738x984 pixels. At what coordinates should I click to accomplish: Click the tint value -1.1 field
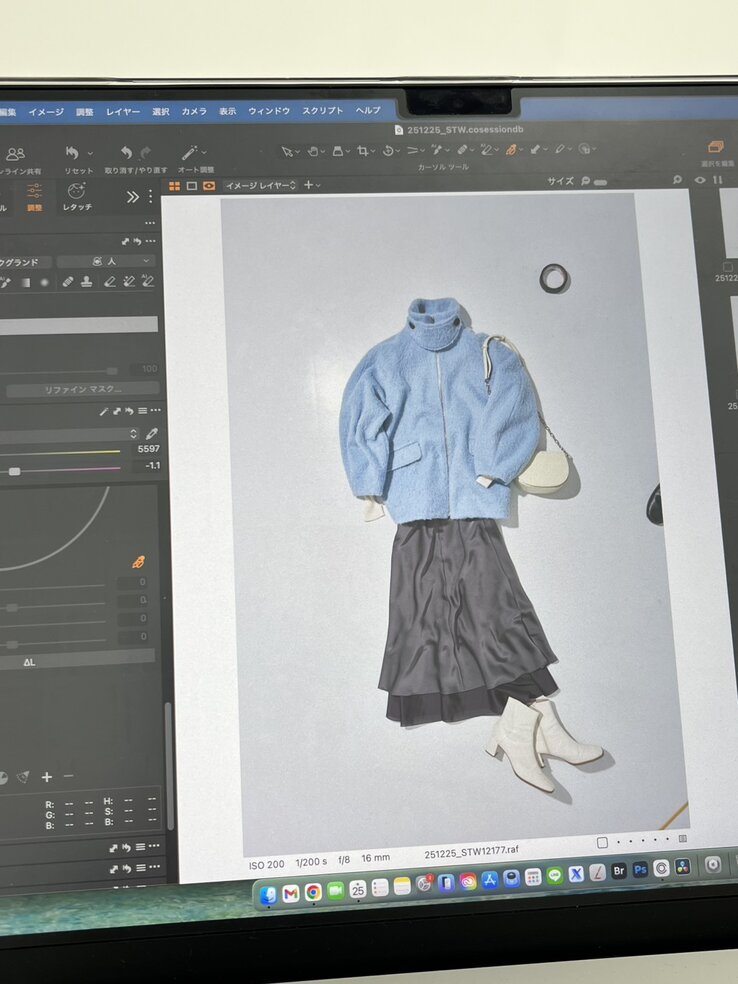tap(152, 466)
